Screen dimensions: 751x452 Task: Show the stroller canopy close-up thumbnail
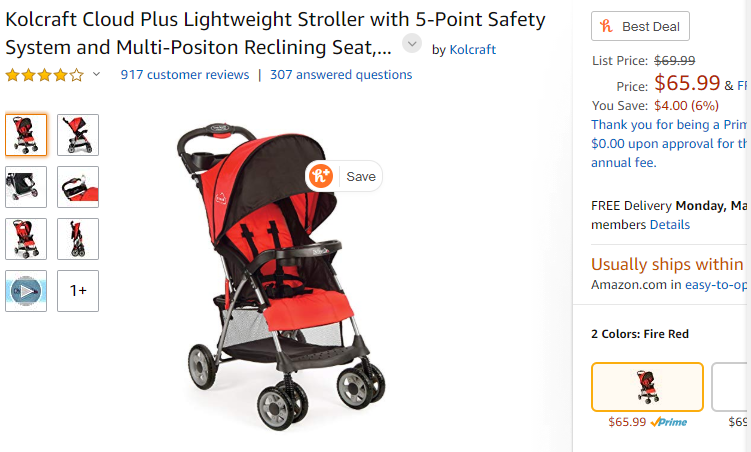[26, 187]
